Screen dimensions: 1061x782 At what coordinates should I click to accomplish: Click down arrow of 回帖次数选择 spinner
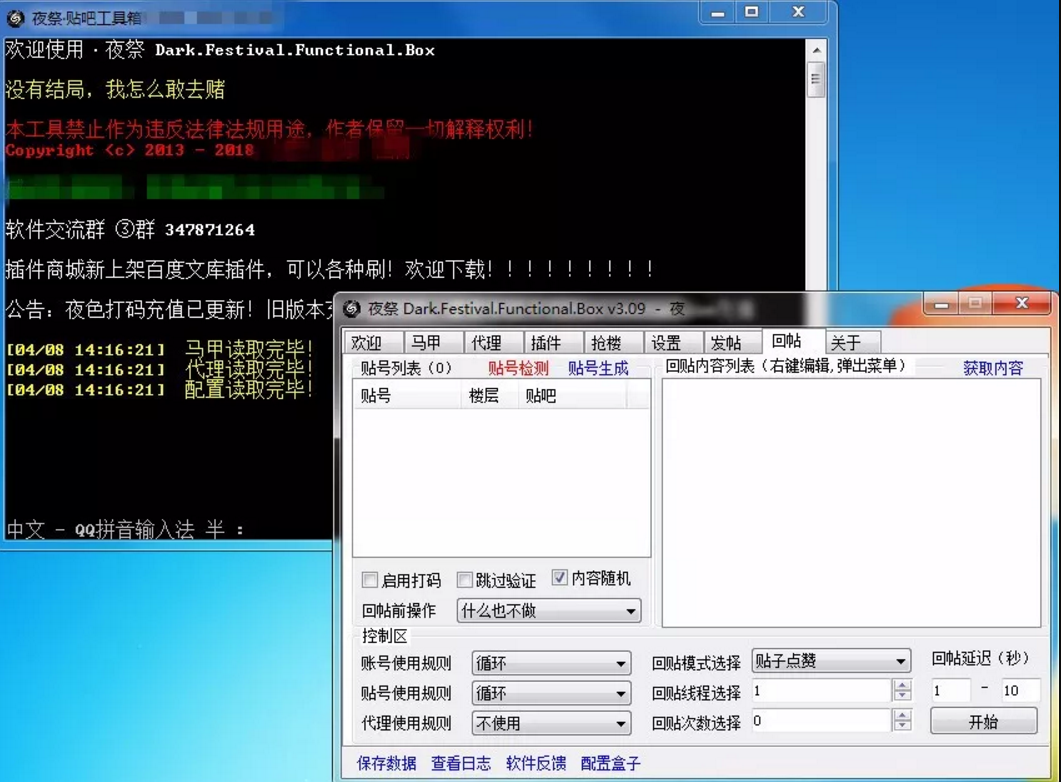(x=902, y=726)
